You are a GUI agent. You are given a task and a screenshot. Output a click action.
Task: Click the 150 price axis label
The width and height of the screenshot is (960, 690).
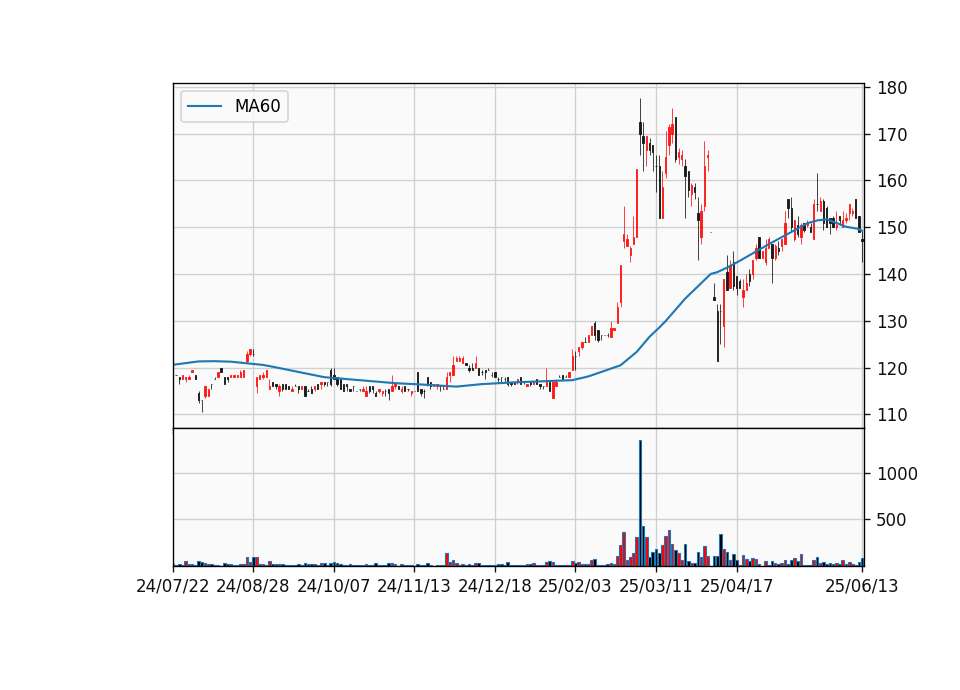892,228
